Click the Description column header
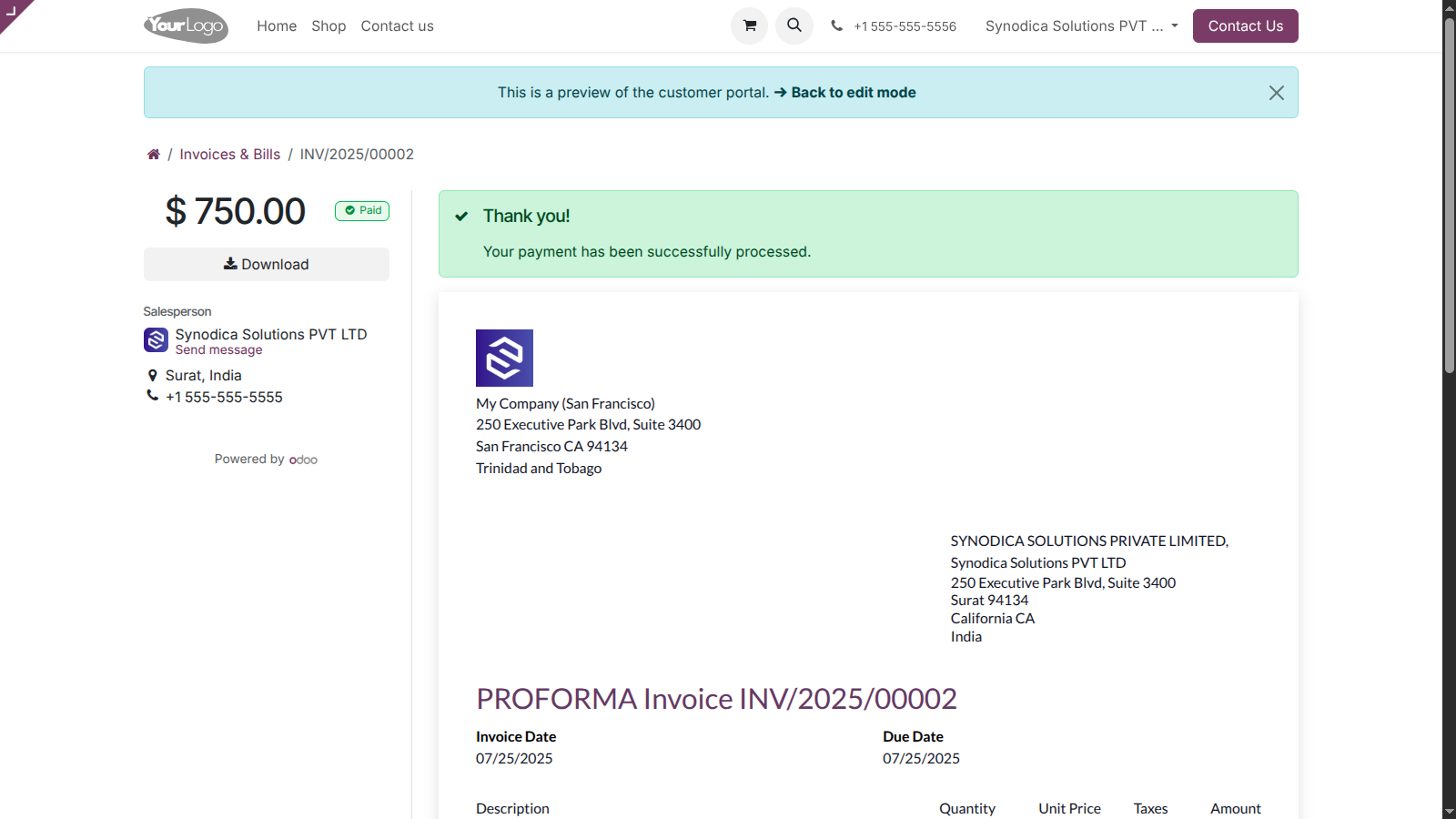The image size is (1456, 819). [512, 808]
